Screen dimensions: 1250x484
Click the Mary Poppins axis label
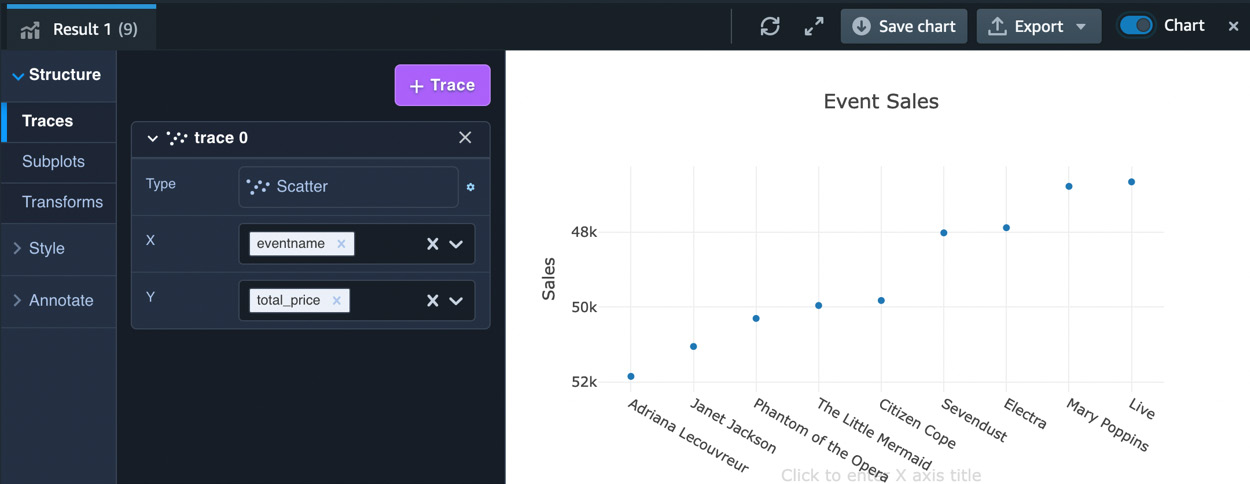[1107, 424]
